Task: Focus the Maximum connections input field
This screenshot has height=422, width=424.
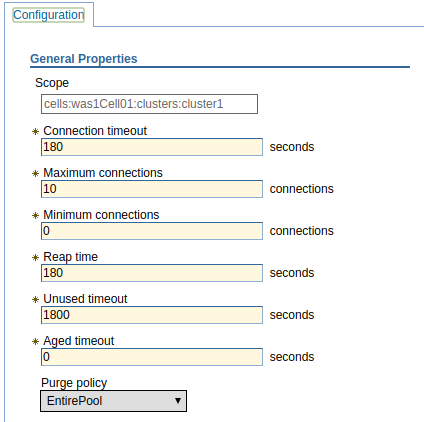Action: [152, 189]
